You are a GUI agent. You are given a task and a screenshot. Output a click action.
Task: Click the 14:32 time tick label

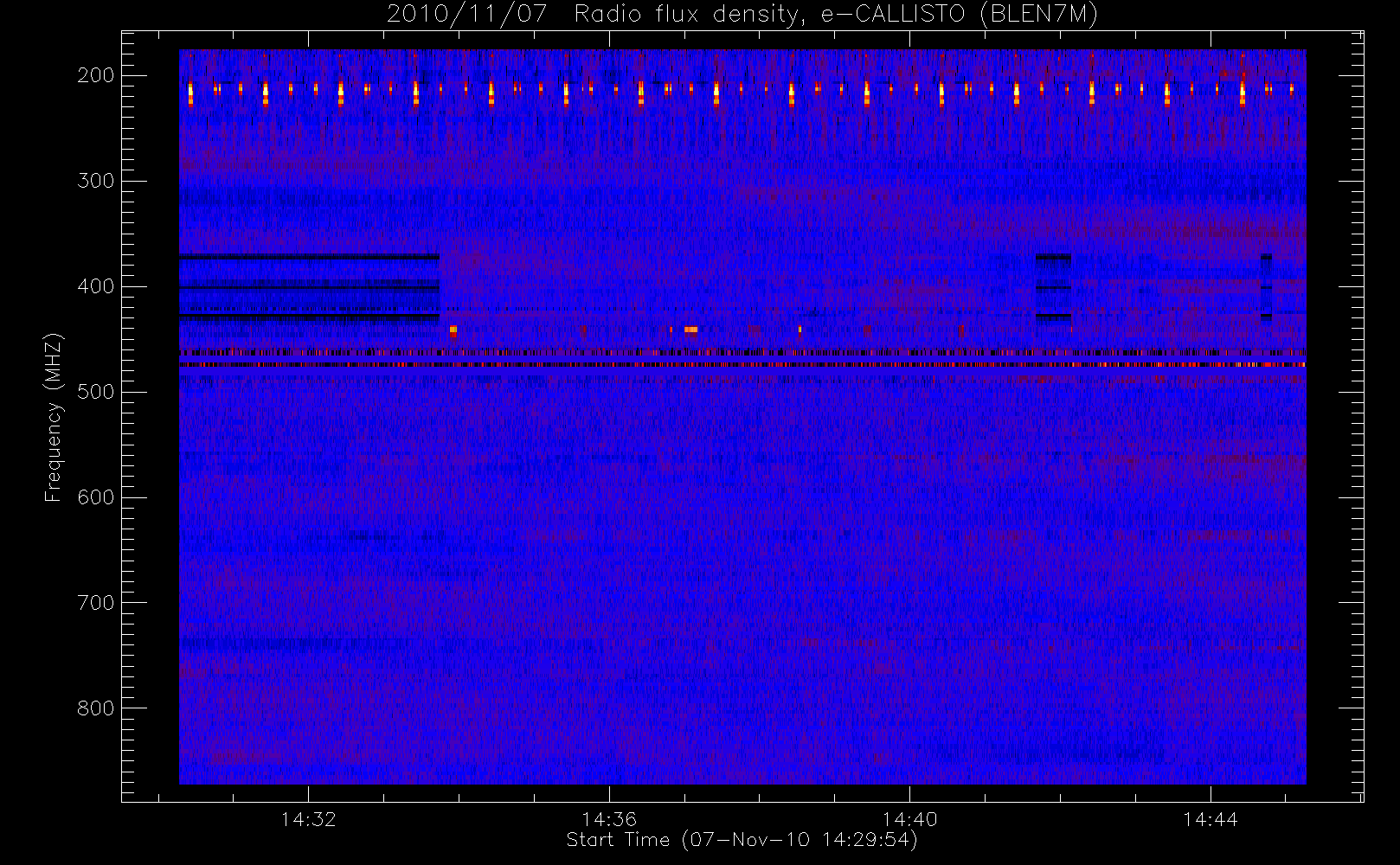tap(308, 819)
